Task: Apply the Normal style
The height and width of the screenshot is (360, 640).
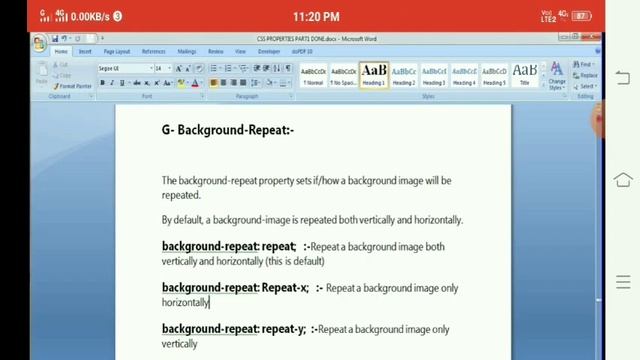Action: pos(313,75)
